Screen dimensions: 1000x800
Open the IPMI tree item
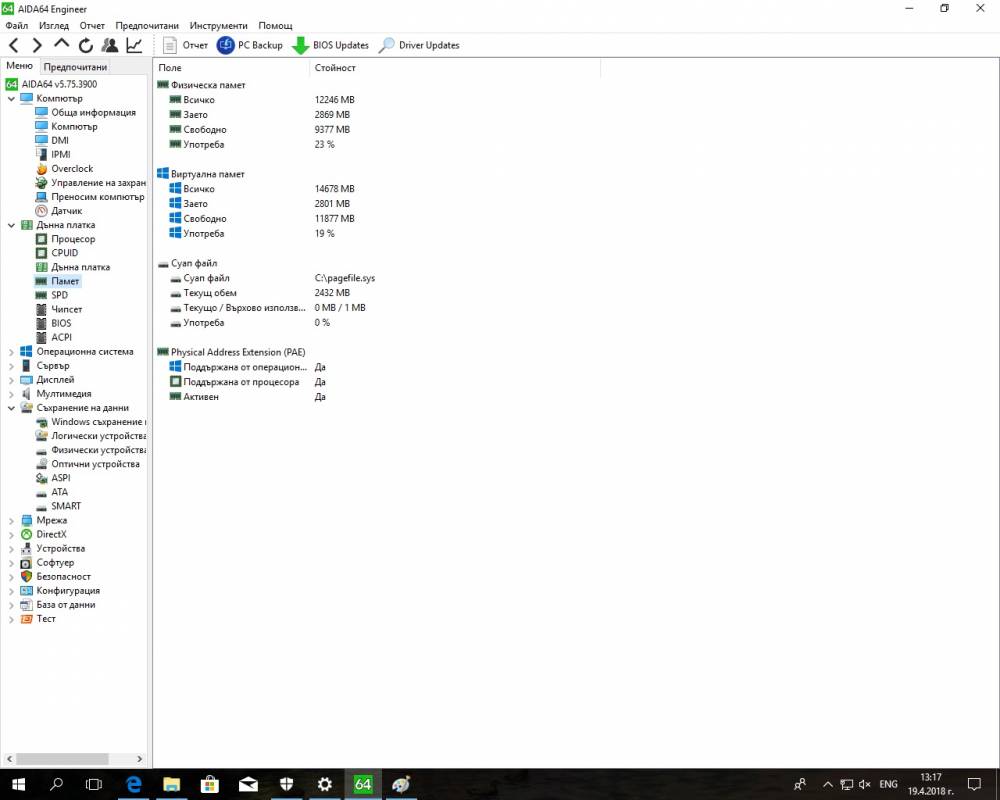coord(53,154)
